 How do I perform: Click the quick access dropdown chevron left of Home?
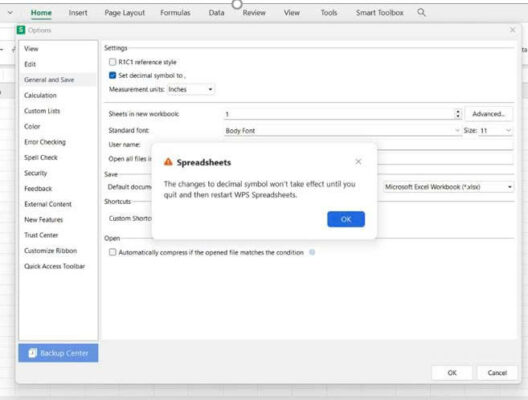point(10,13)
